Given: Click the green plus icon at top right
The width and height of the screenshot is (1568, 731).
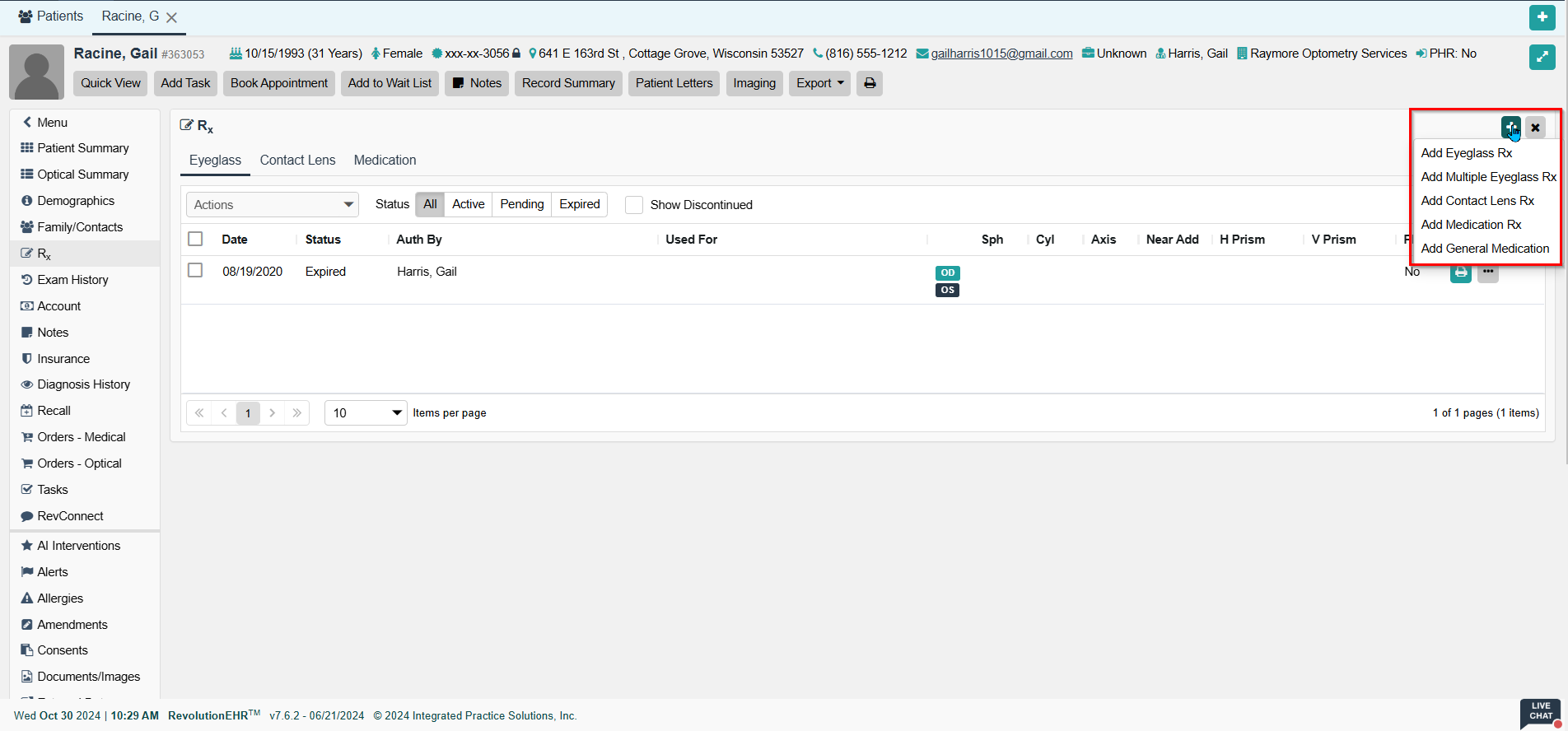Looking at the screenshot, I should 1542,17.
